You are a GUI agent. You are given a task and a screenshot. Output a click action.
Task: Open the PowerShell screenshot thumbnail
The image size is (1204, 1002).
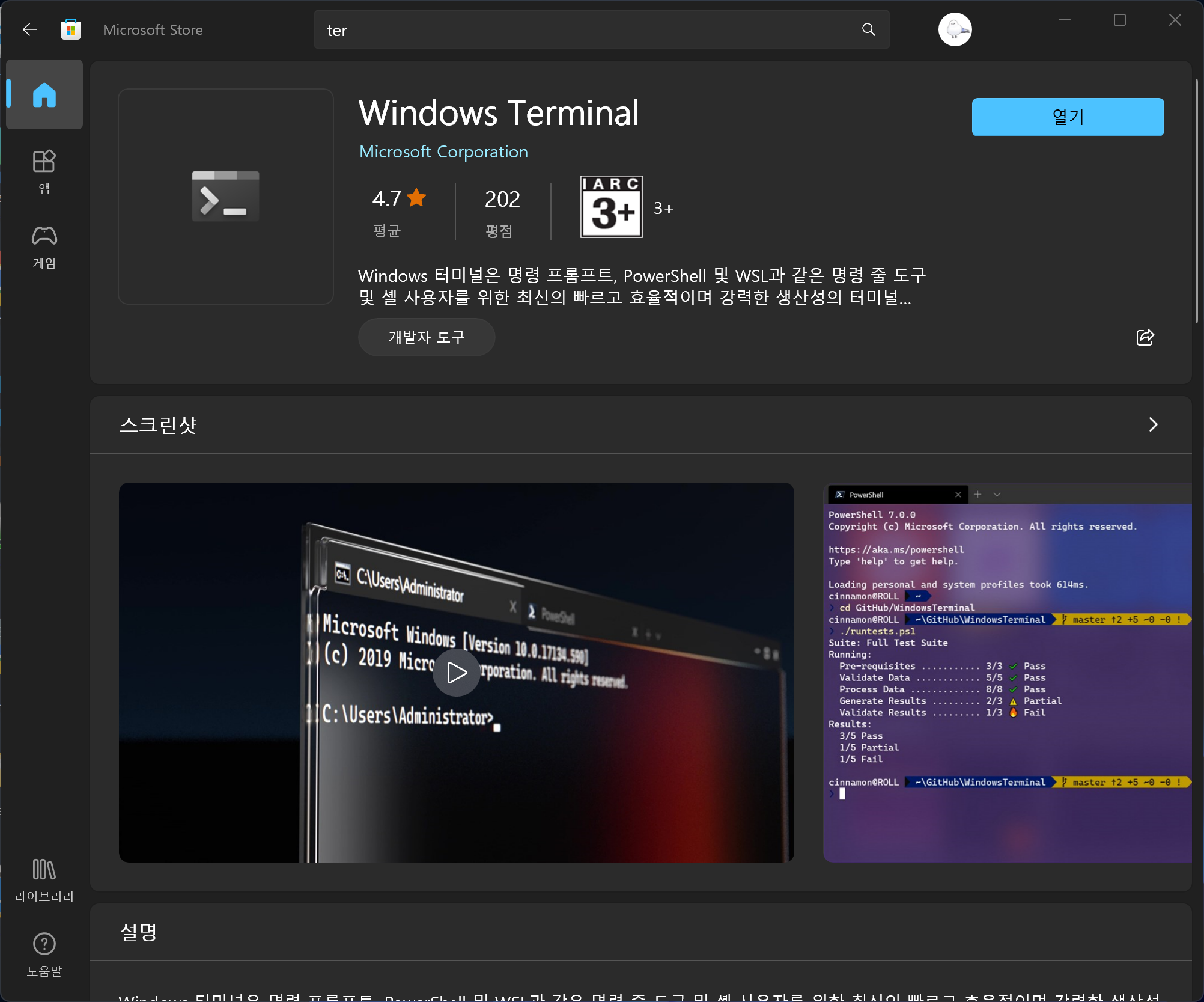click(x=1007, y=673)
